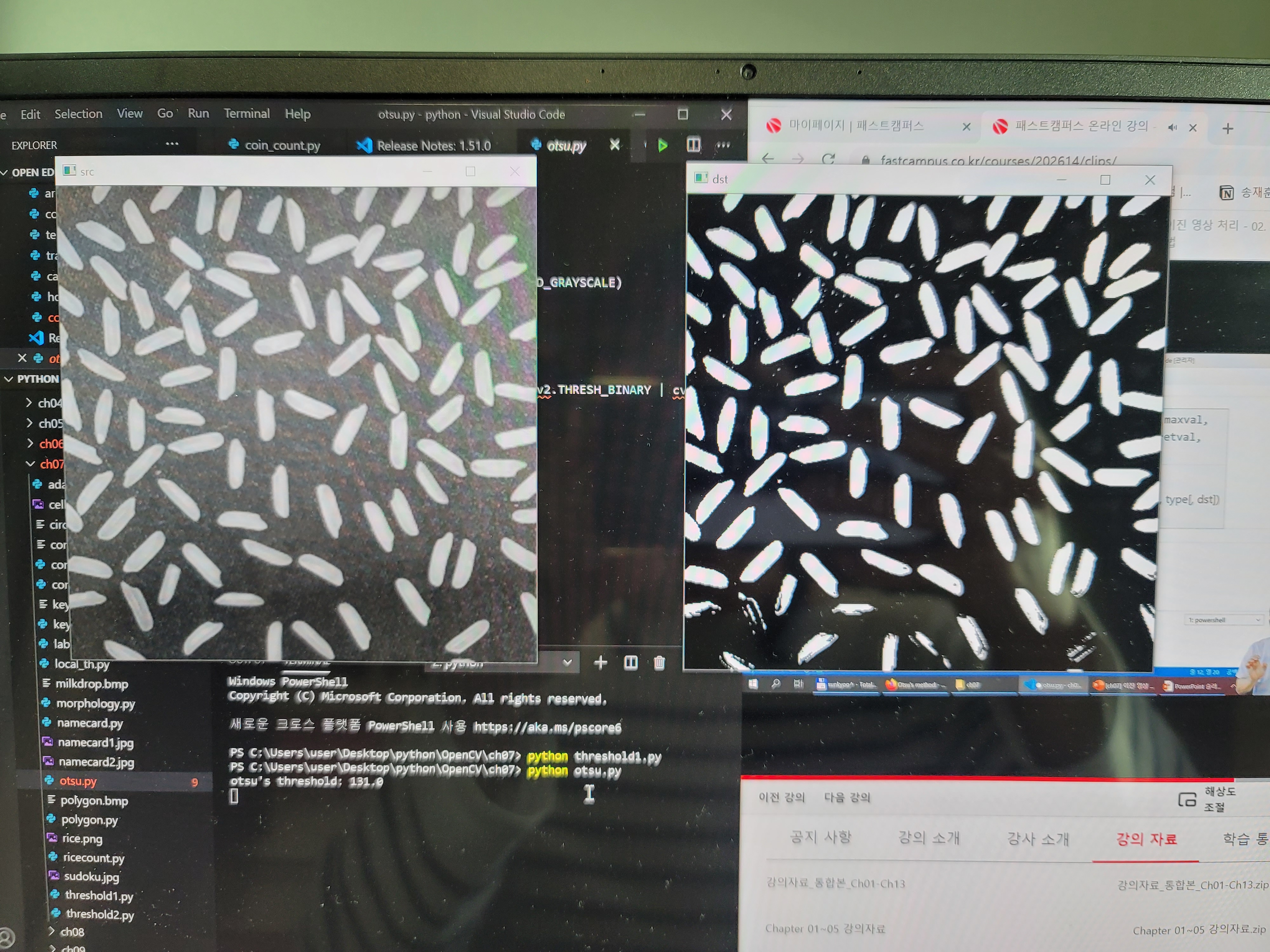Mute audio on 패스트캠퍼스 온라인 강의 tab

pyautogui.click(x=1172, y=127)
